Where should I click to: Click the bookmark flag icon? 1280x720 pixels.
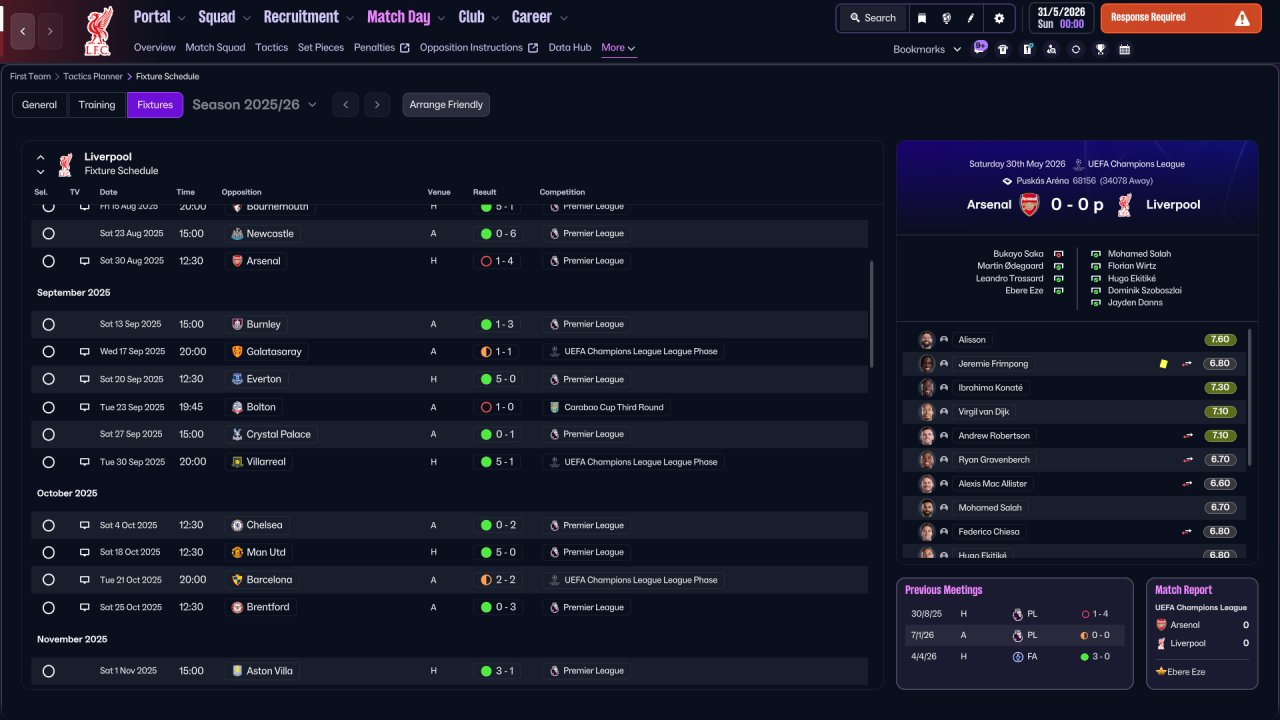click(922, 18)
